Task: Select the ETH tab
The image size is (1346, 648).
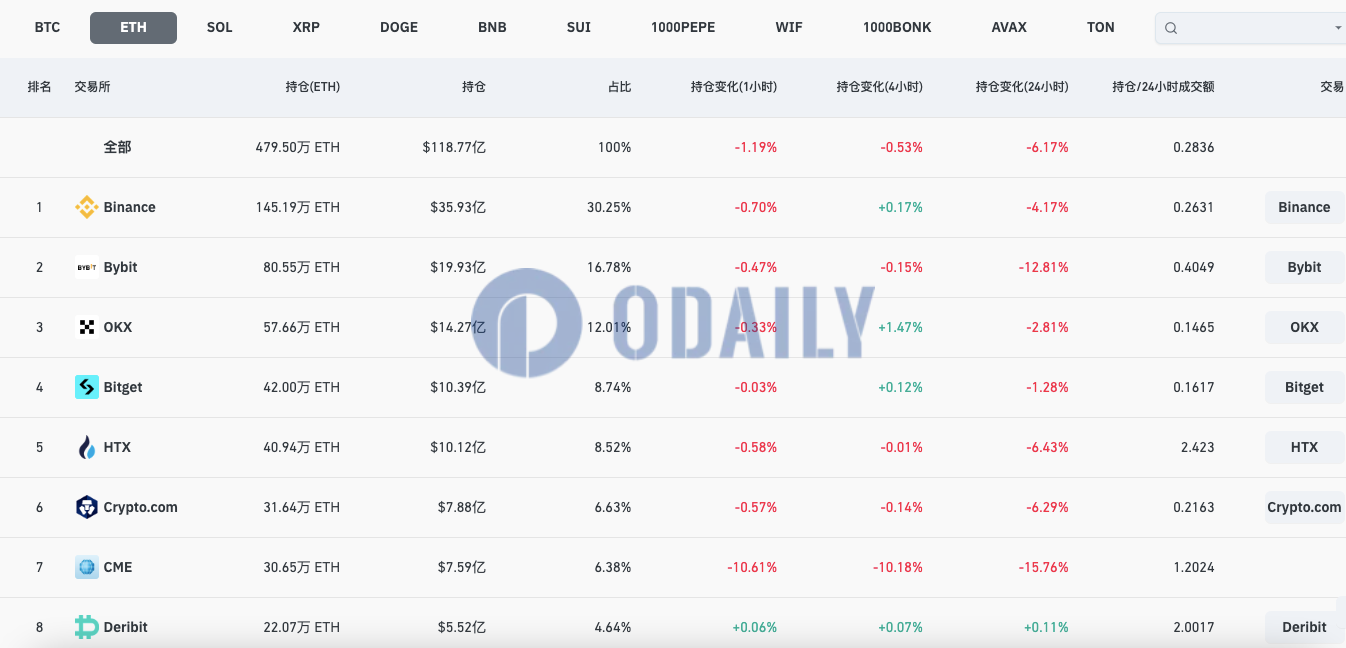Action: pos(133,28)
